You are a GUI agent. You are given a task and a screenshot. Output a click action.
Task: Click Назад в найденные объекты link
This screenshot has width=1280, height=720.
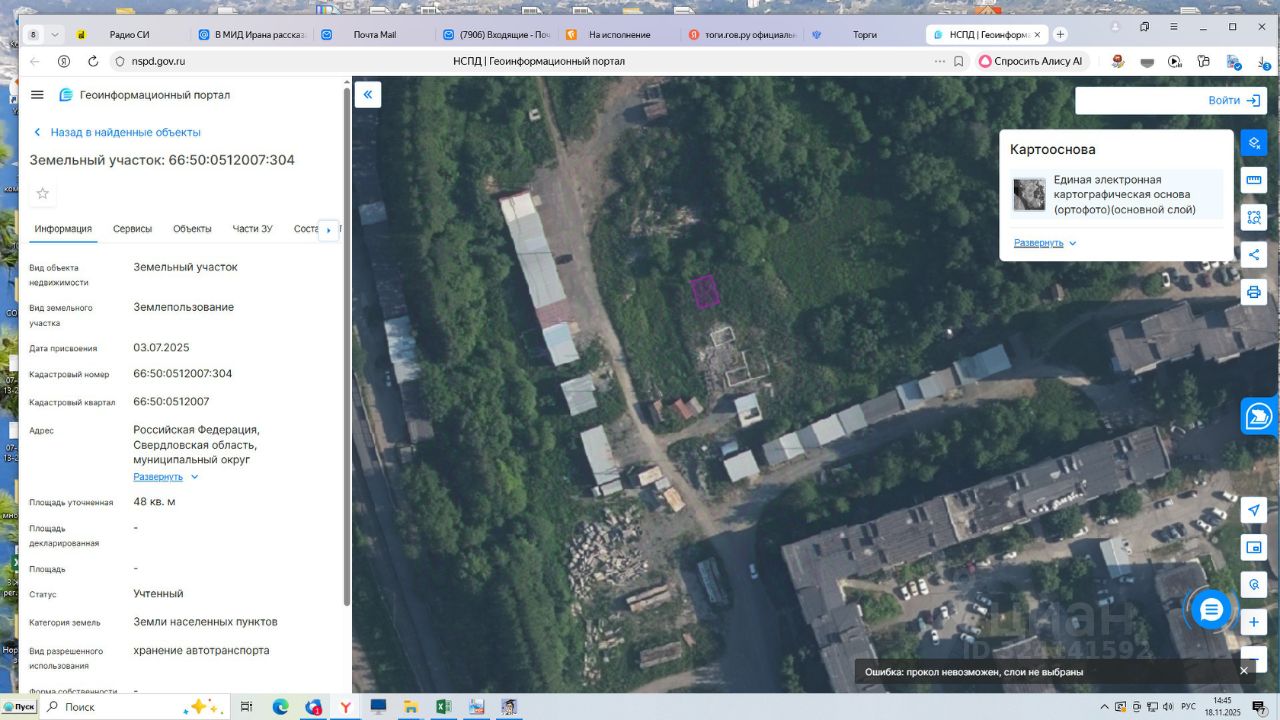(x=117, y=132)
